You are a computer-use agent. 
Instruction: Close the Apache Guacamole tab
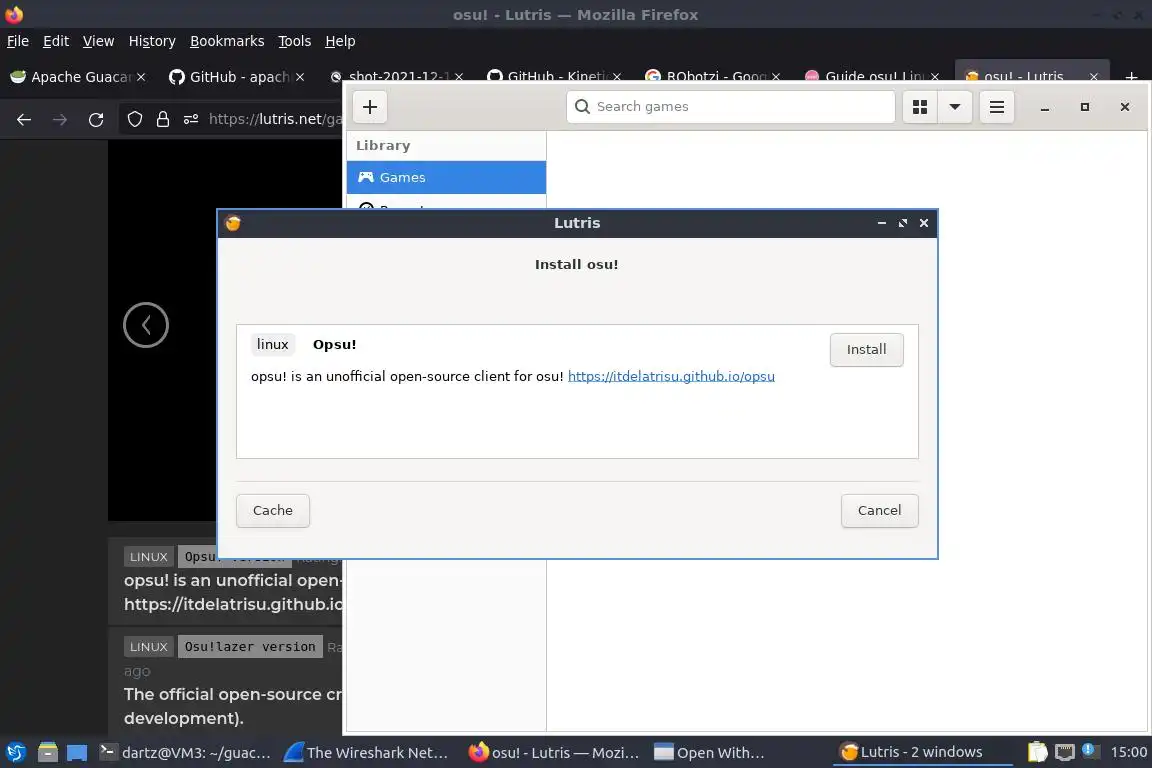point(141,77)
